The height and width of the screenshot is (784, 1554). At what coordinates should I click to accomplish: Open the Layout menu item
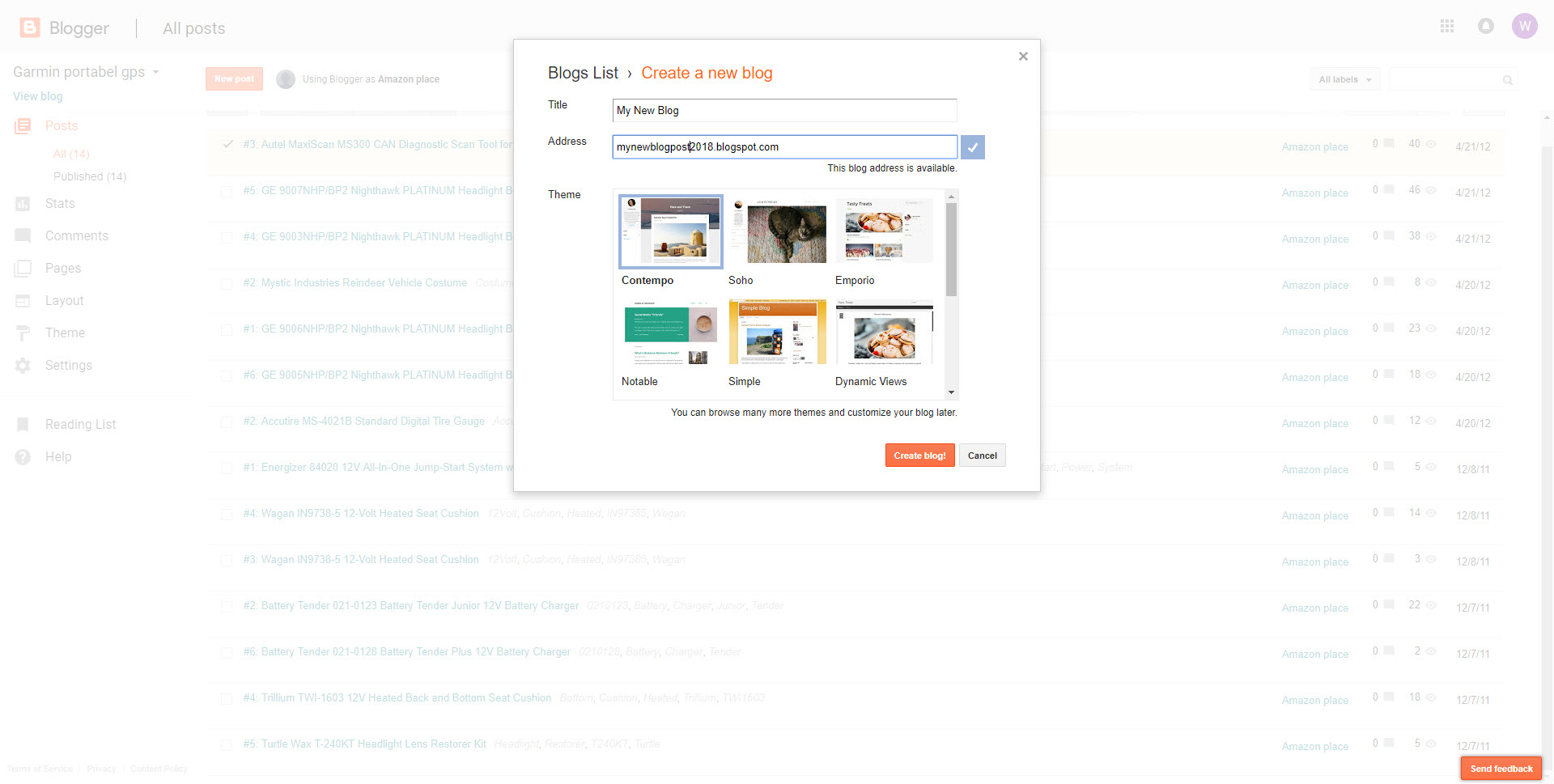coord(64,301)
